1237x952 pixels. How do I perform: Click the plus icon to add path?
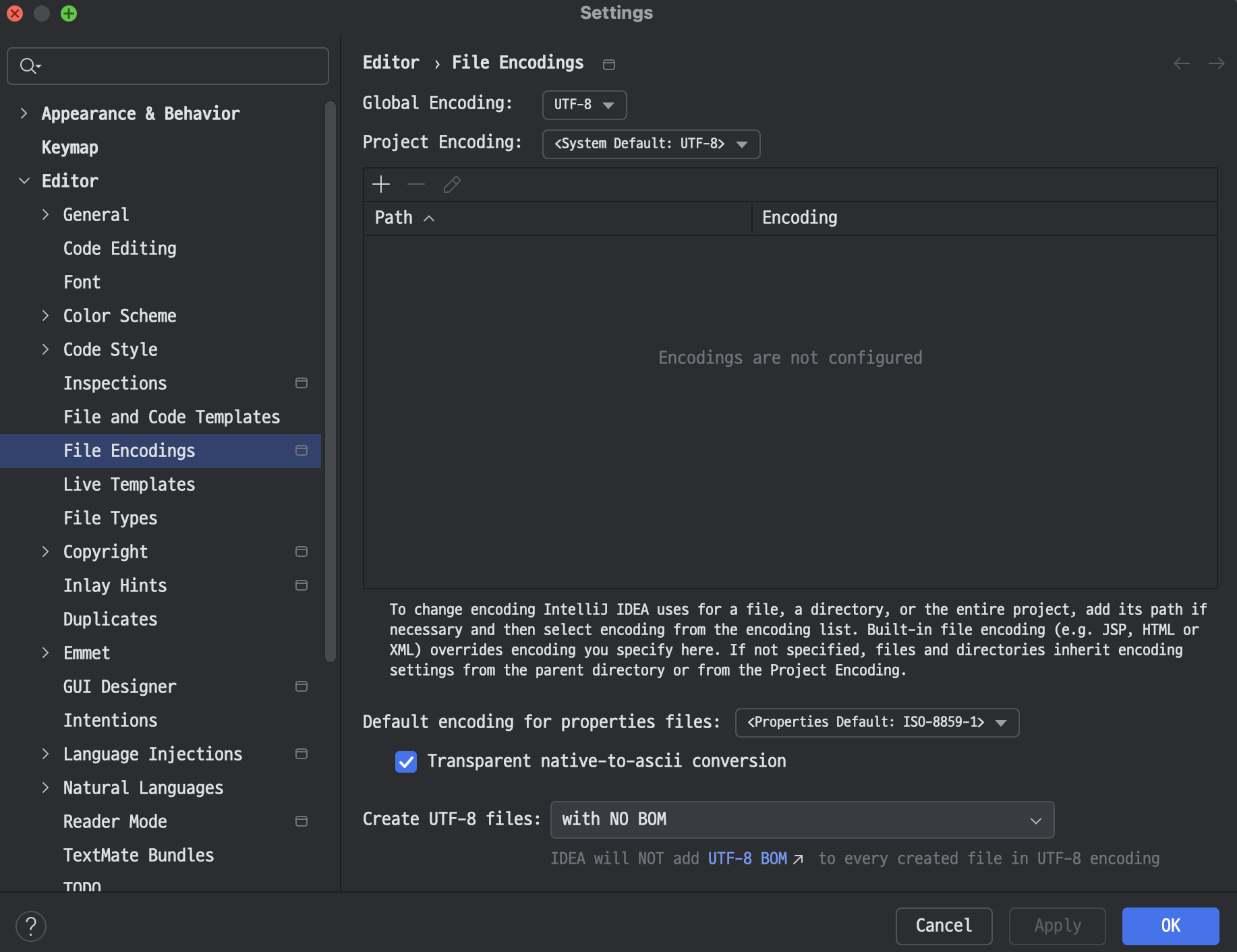(381, 184)
